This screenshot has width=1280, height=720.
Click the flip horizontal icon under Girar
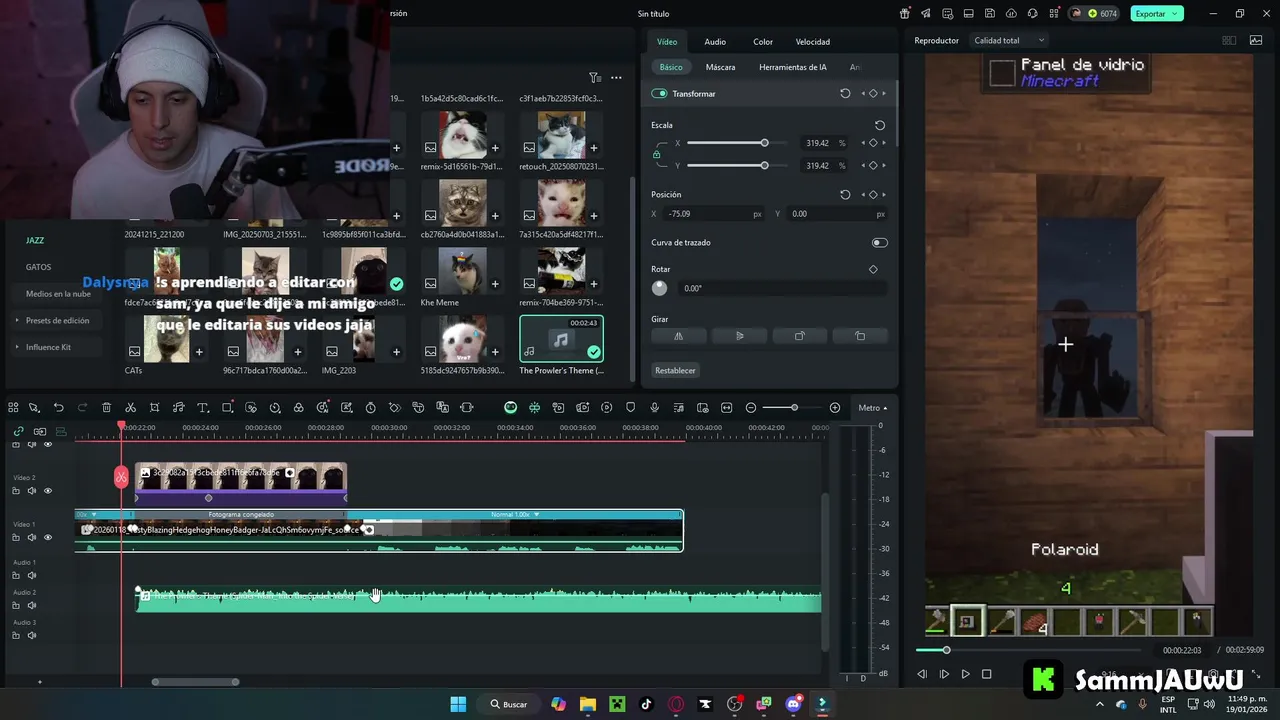tap(678, 336)
